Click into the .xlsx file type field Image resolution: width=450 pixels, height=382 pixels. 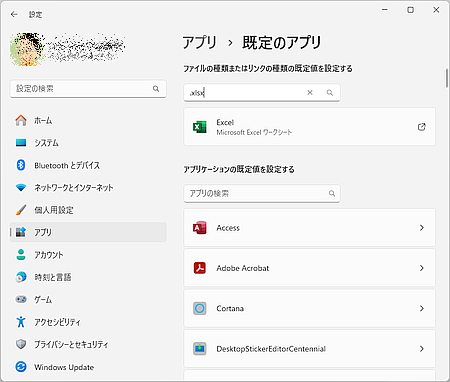(262, 93)
